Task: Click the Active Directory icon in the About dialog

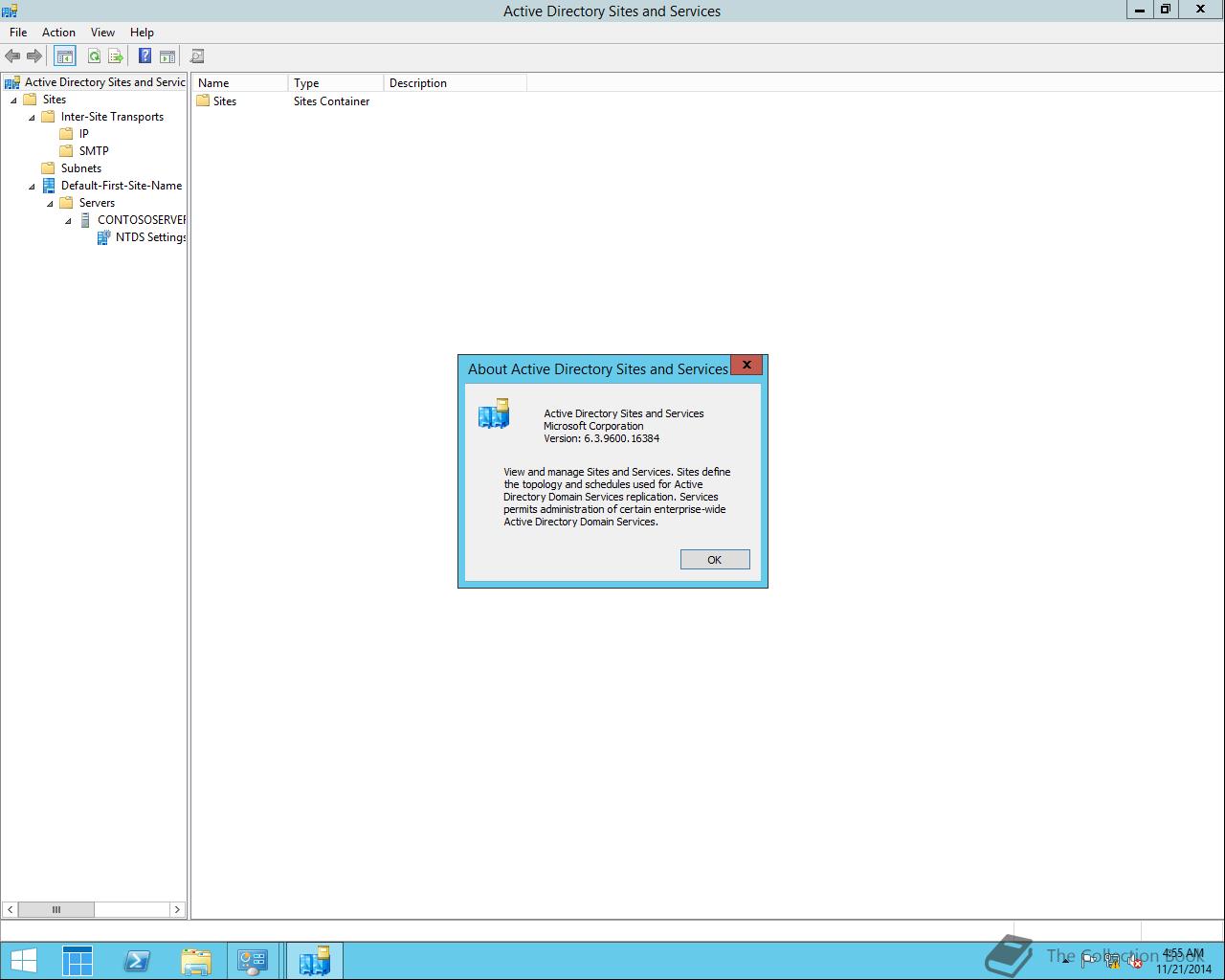Action: 494,413
